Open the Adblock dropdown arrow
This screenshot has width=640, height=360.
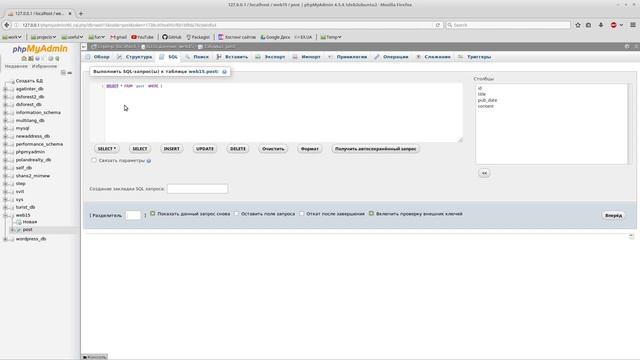pos(622,25)
